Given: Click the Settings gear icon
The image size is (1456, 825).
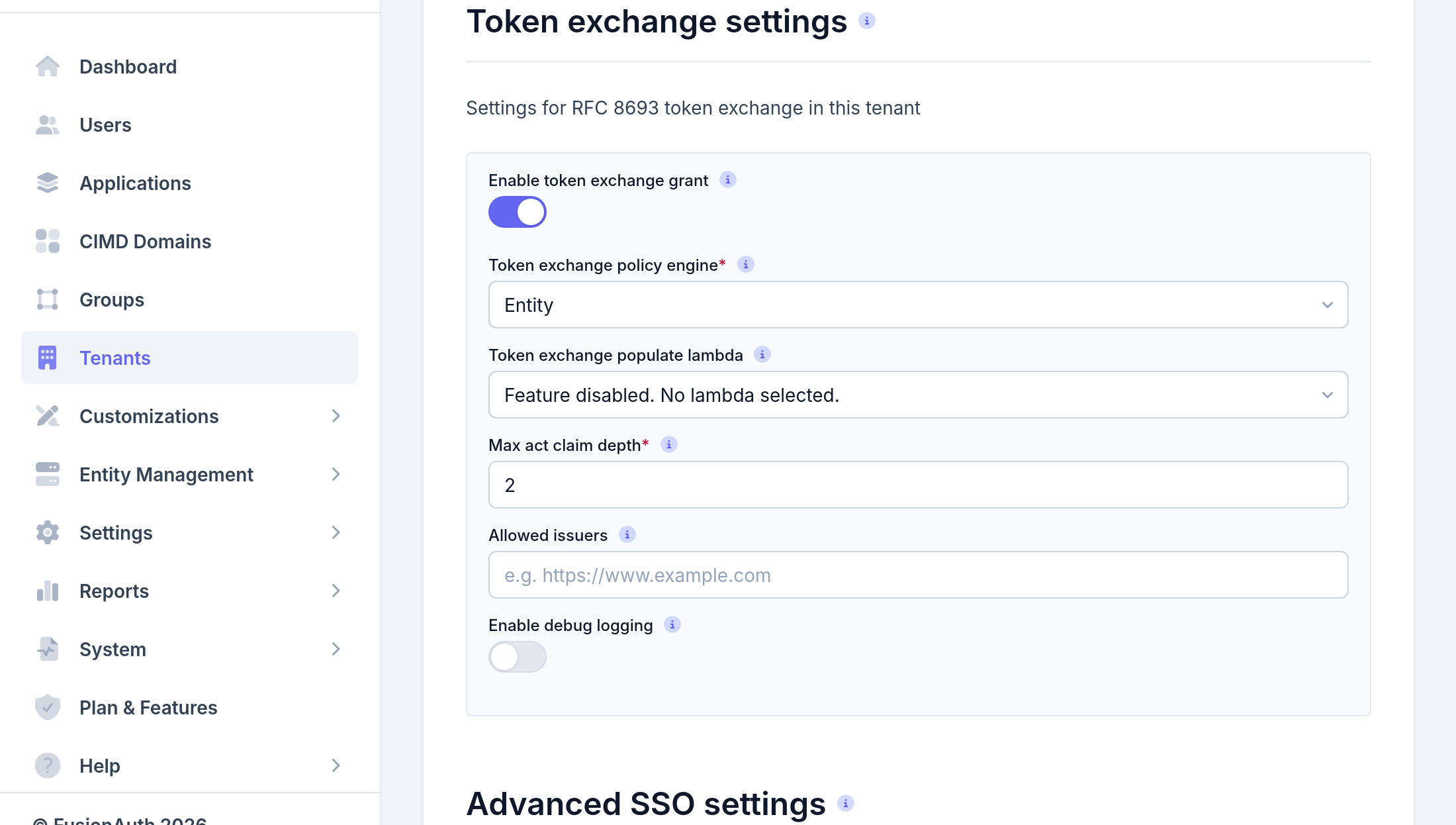Looking at the screenshot, I should [48, 533].
